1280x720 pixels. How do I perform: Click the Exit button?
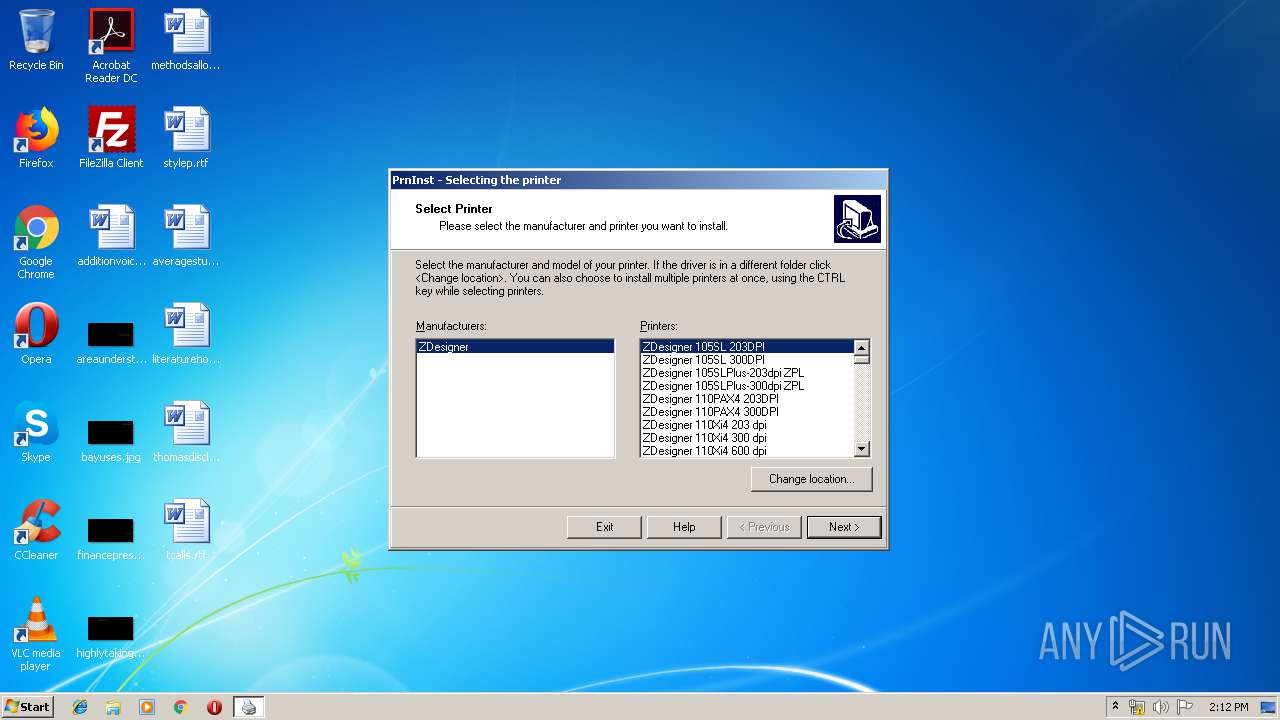[x=604, y=527]
